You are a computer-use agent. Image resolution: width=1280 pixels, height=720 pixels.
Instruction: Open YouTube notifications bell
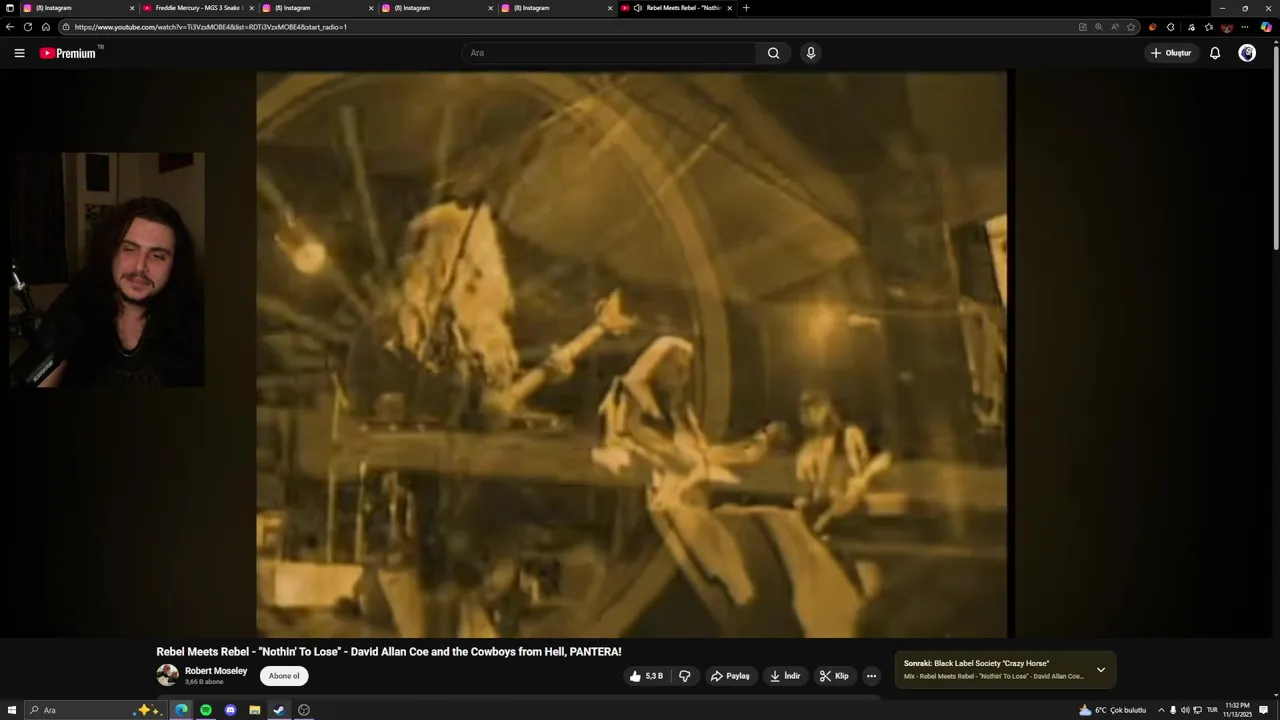tap(1215, 53)
